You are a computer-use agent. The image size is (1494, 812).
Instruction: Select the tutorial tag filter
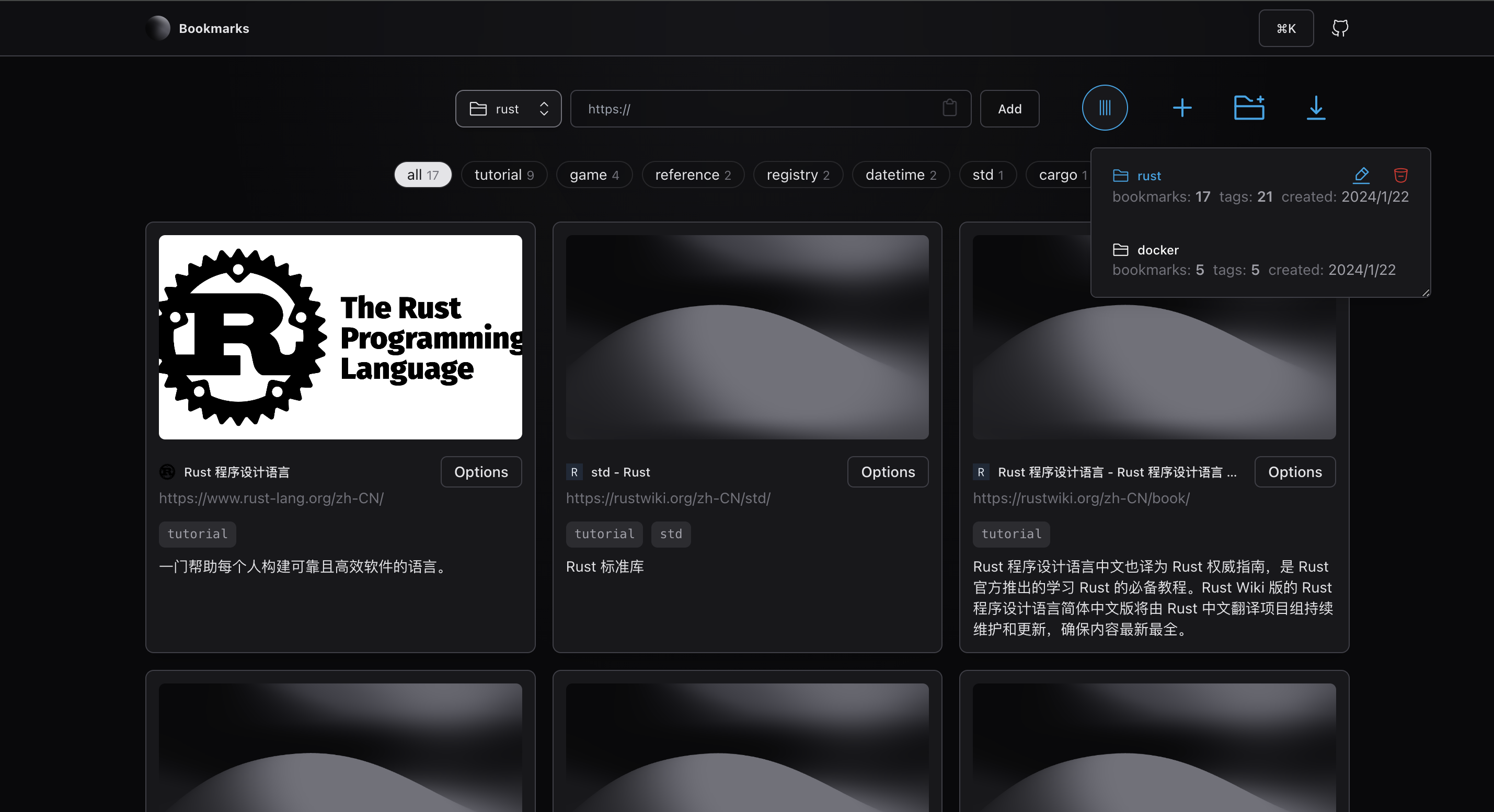tap(503, 175)
